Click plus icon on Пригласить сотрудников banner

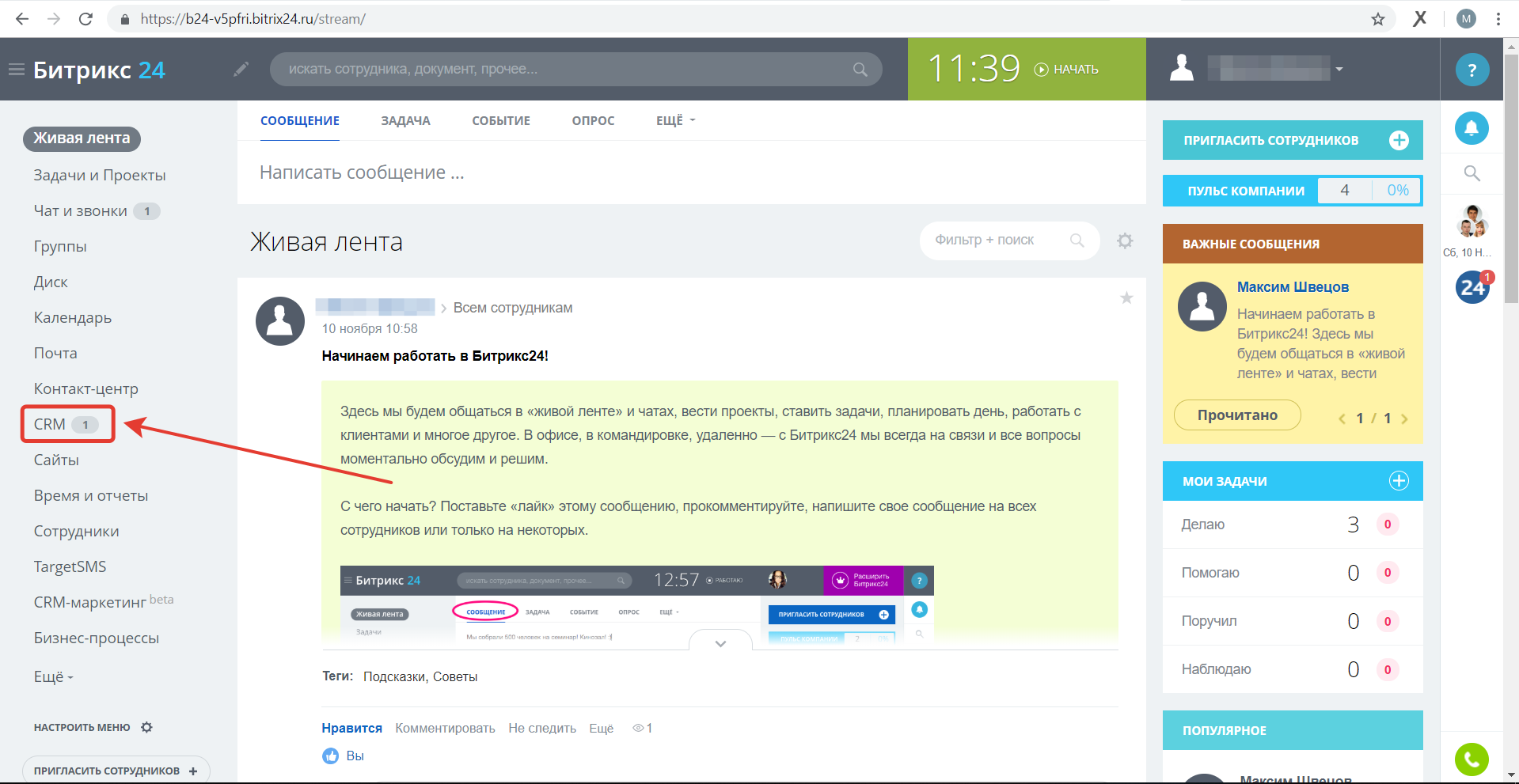pos(1399,140)
